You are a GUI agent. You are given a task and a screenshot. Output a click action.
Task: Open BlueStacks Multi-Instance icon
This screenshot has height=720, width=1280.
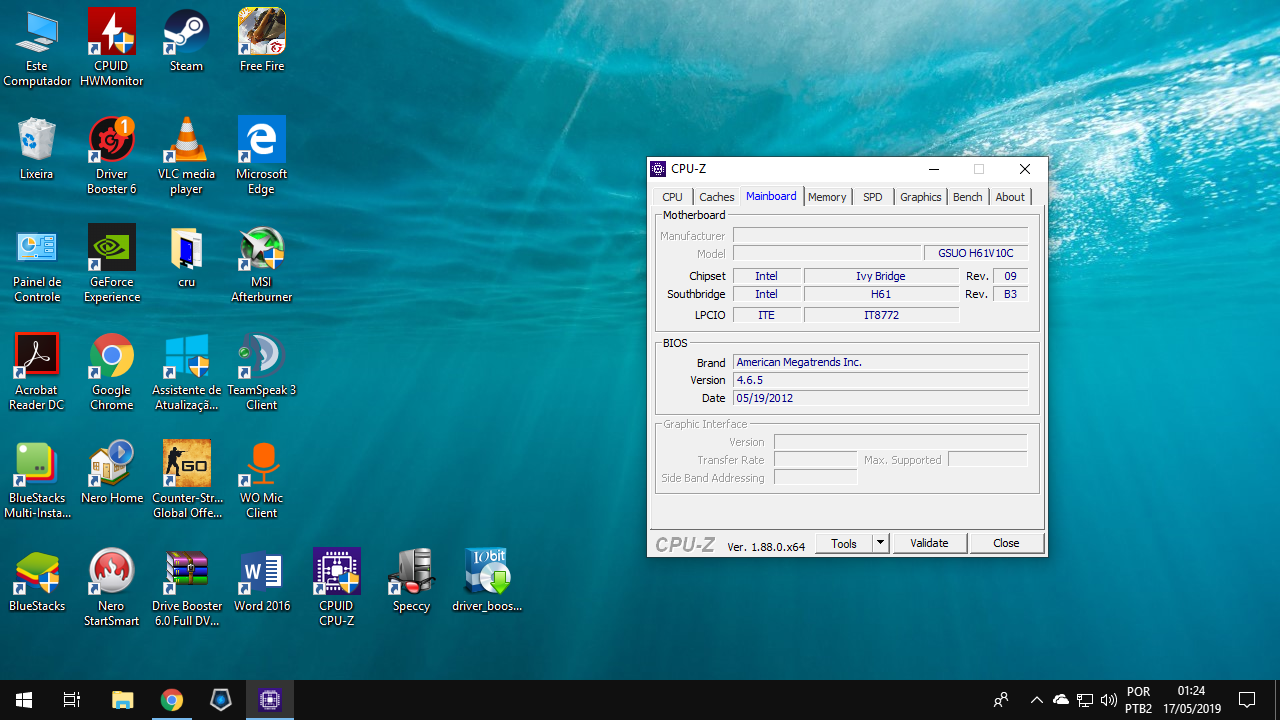pos(37,480)
